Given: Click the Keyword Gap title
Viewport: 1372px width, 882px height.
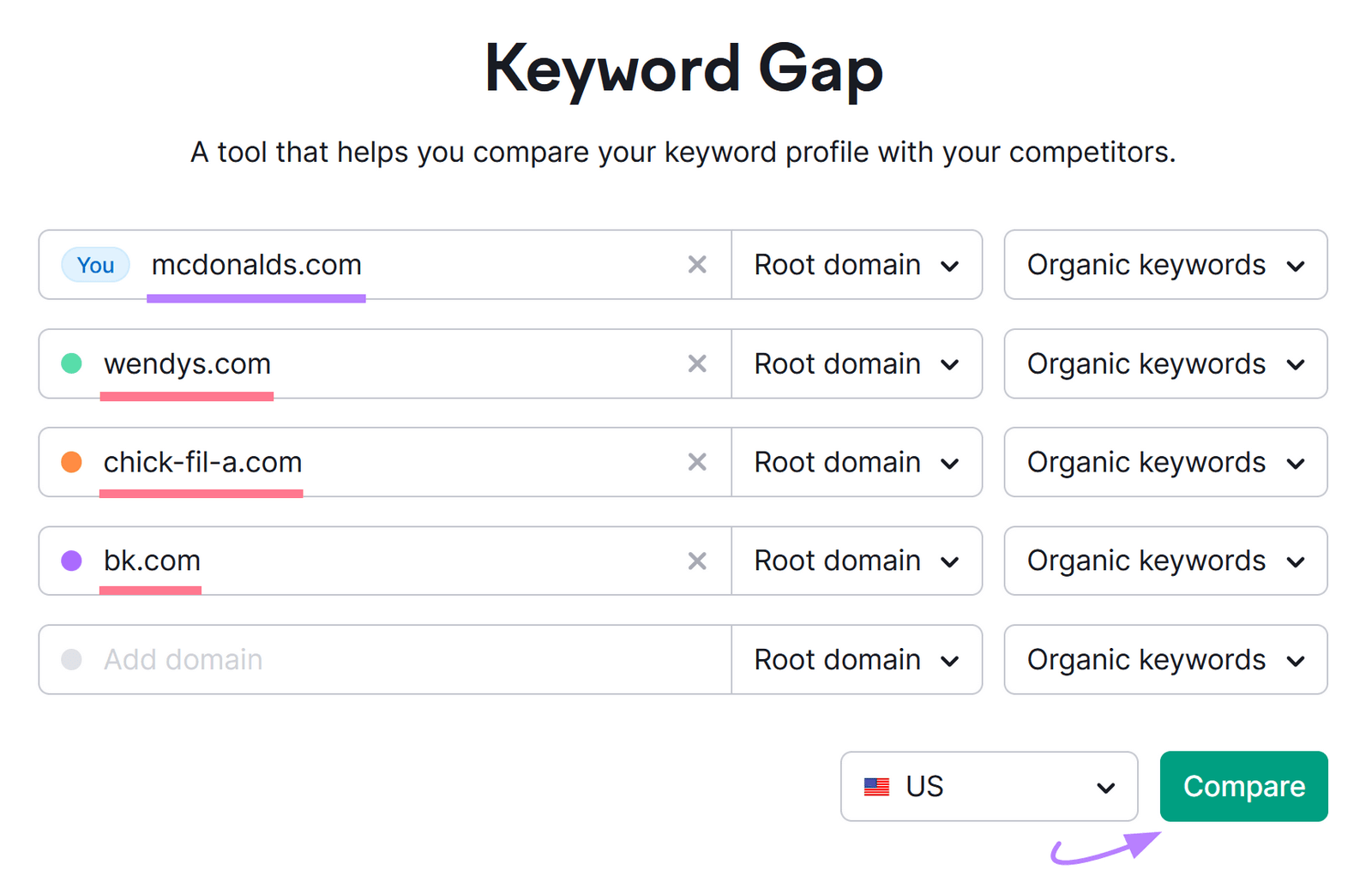Looking at the screenshot, I should tap(683, 69).
